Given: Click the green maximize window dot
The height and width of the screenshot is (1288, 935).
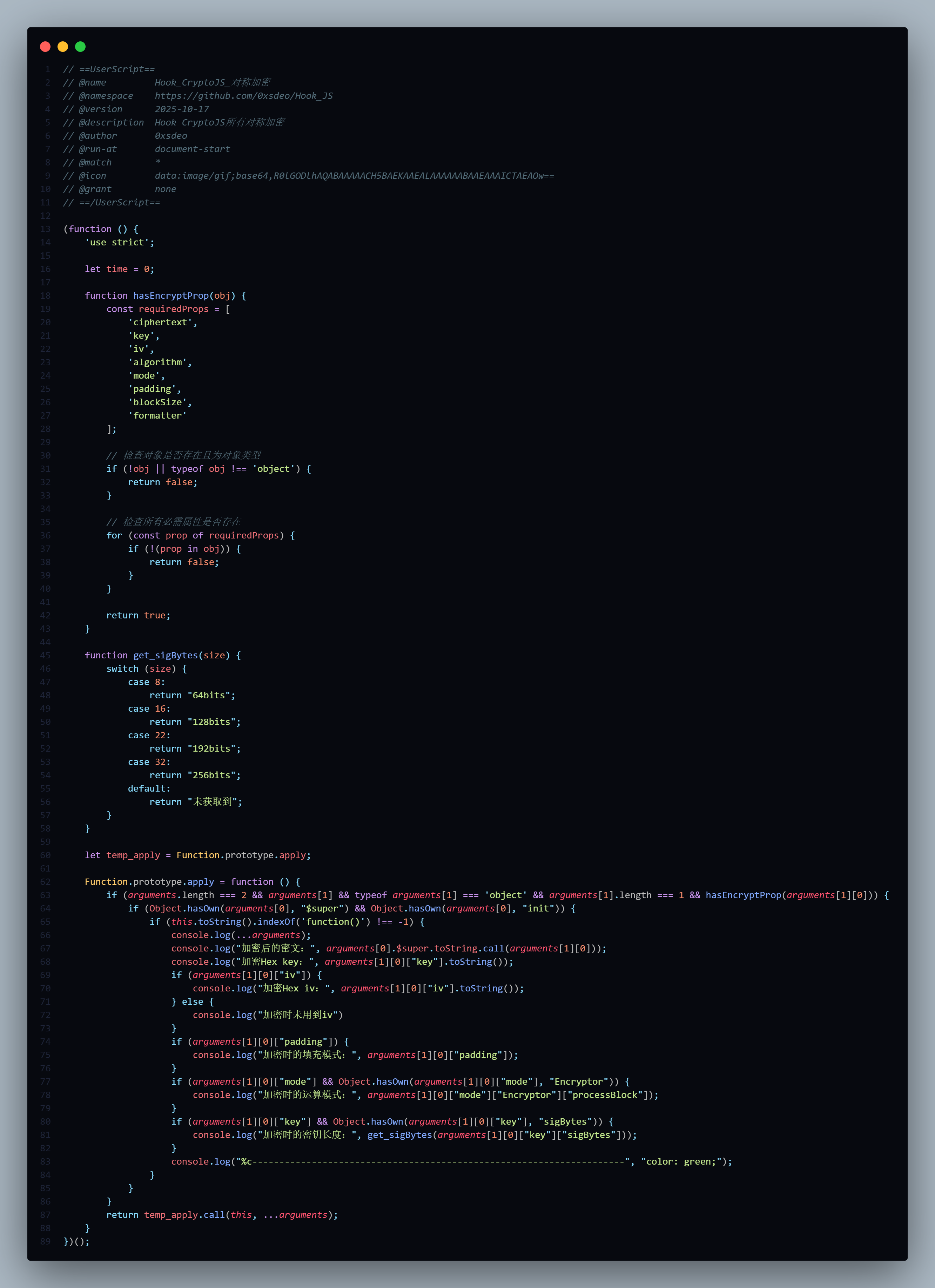Looking at the screenshot, I should click(81, 47).
